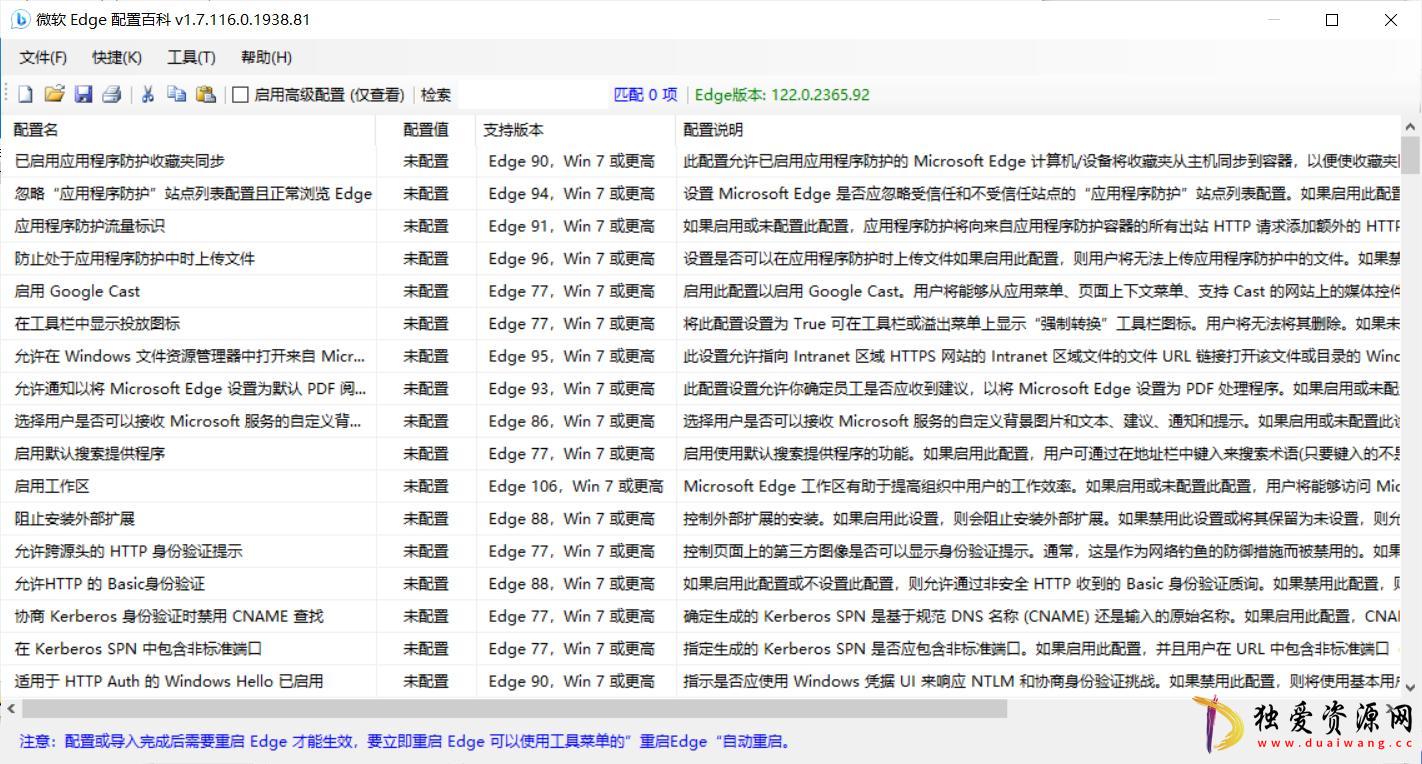Select row 适用于 HTTP Auth 的 Windows Hello 已启用

coord(702,681)
